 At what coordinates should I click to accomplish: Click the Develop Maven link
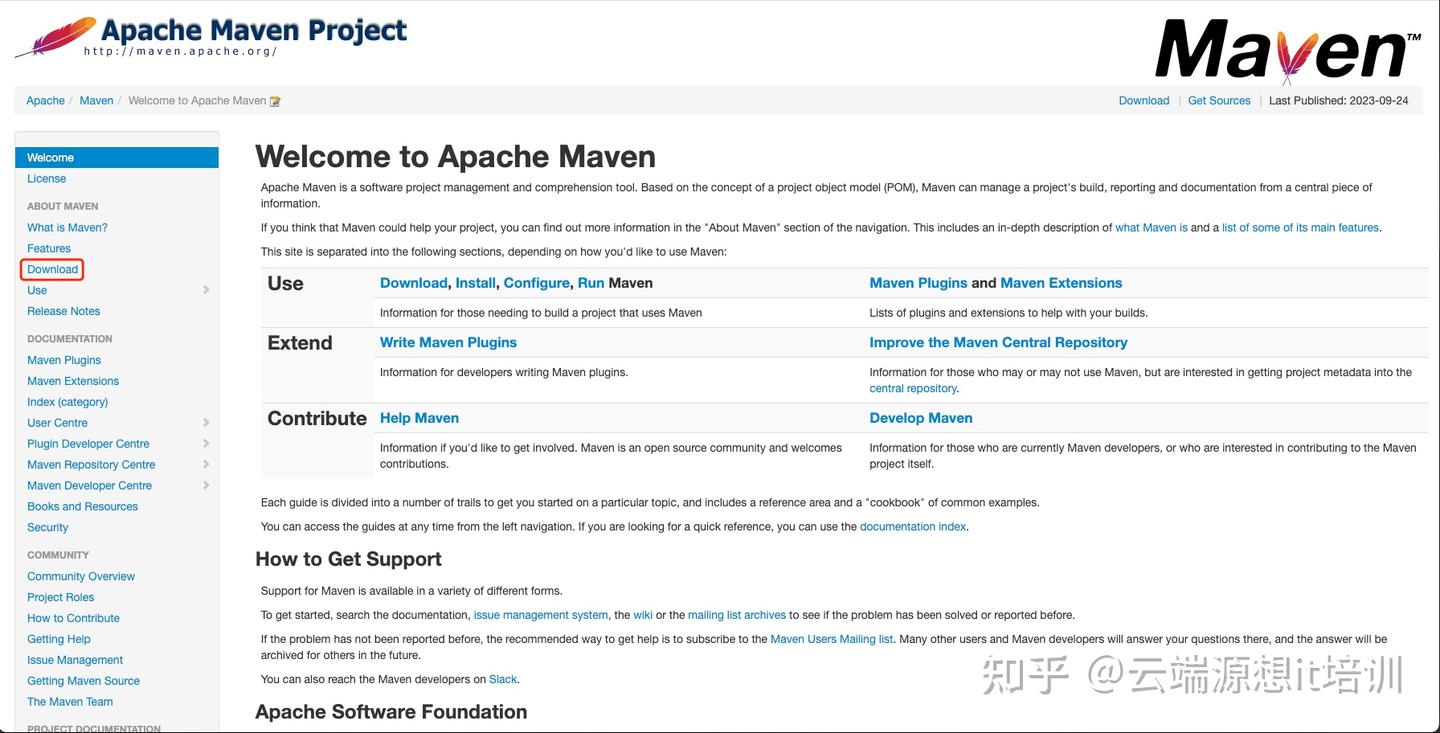pos(919,418)
